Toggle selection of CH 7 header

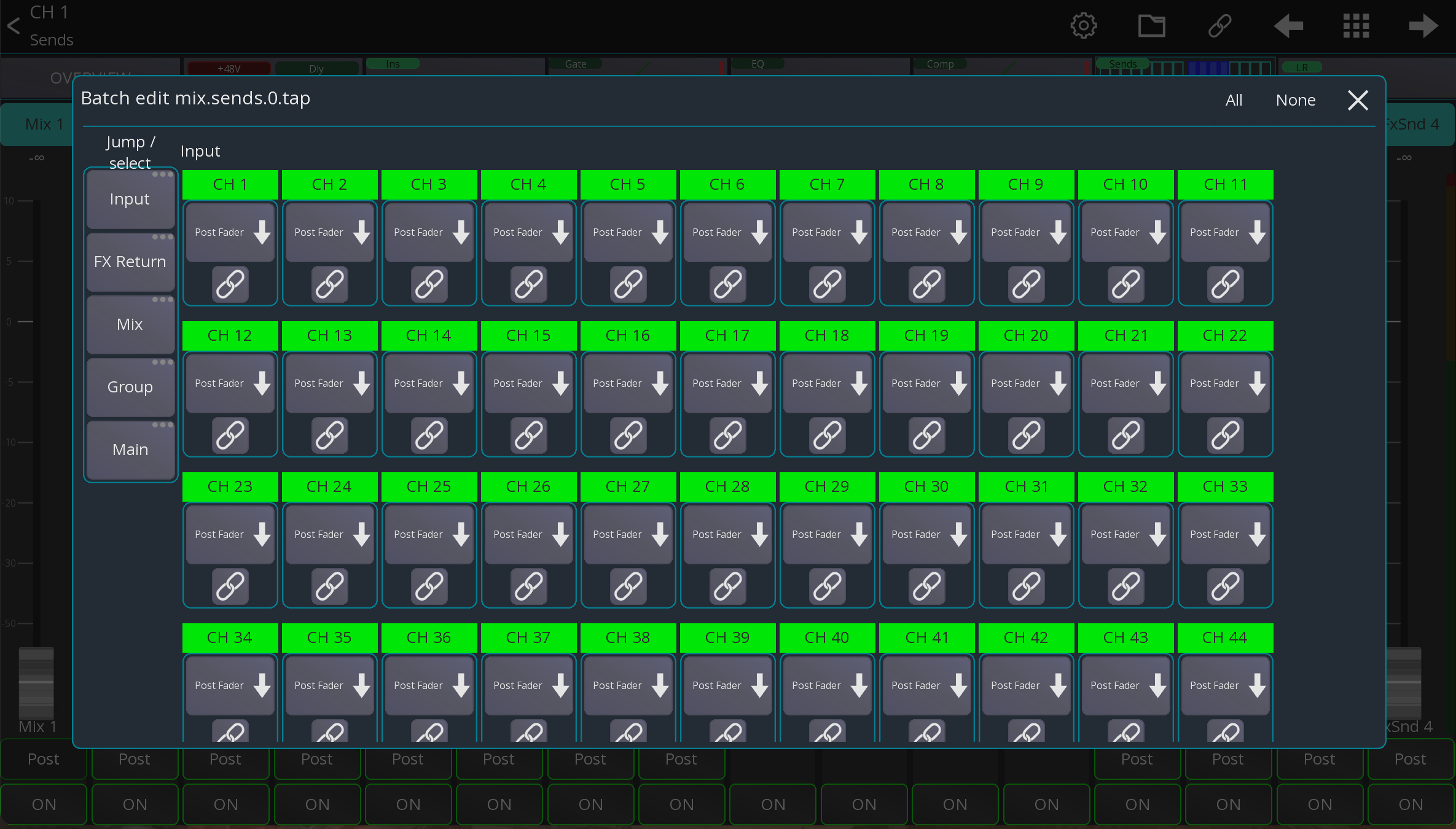tap(828, 185)
